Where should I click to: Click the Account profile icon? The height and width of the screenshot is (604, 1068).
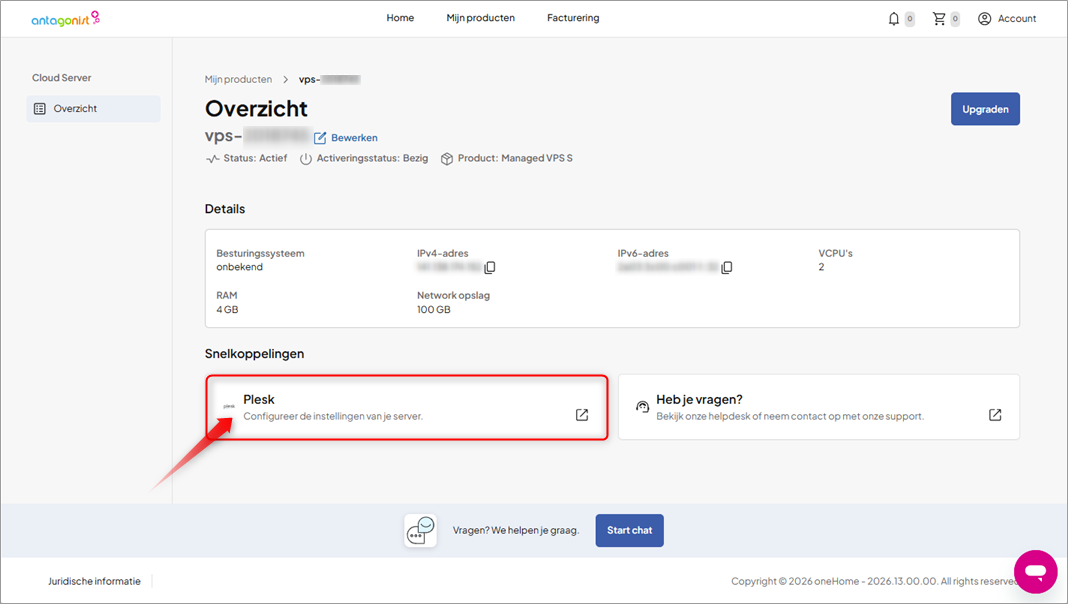pos(984,19)
